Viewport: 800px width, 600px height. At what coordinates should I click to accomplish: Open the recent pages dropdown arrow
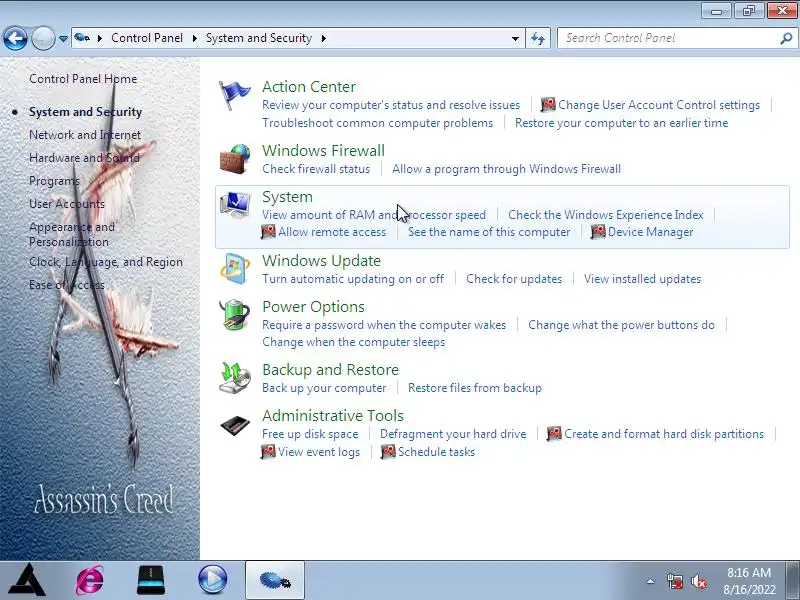63,38
